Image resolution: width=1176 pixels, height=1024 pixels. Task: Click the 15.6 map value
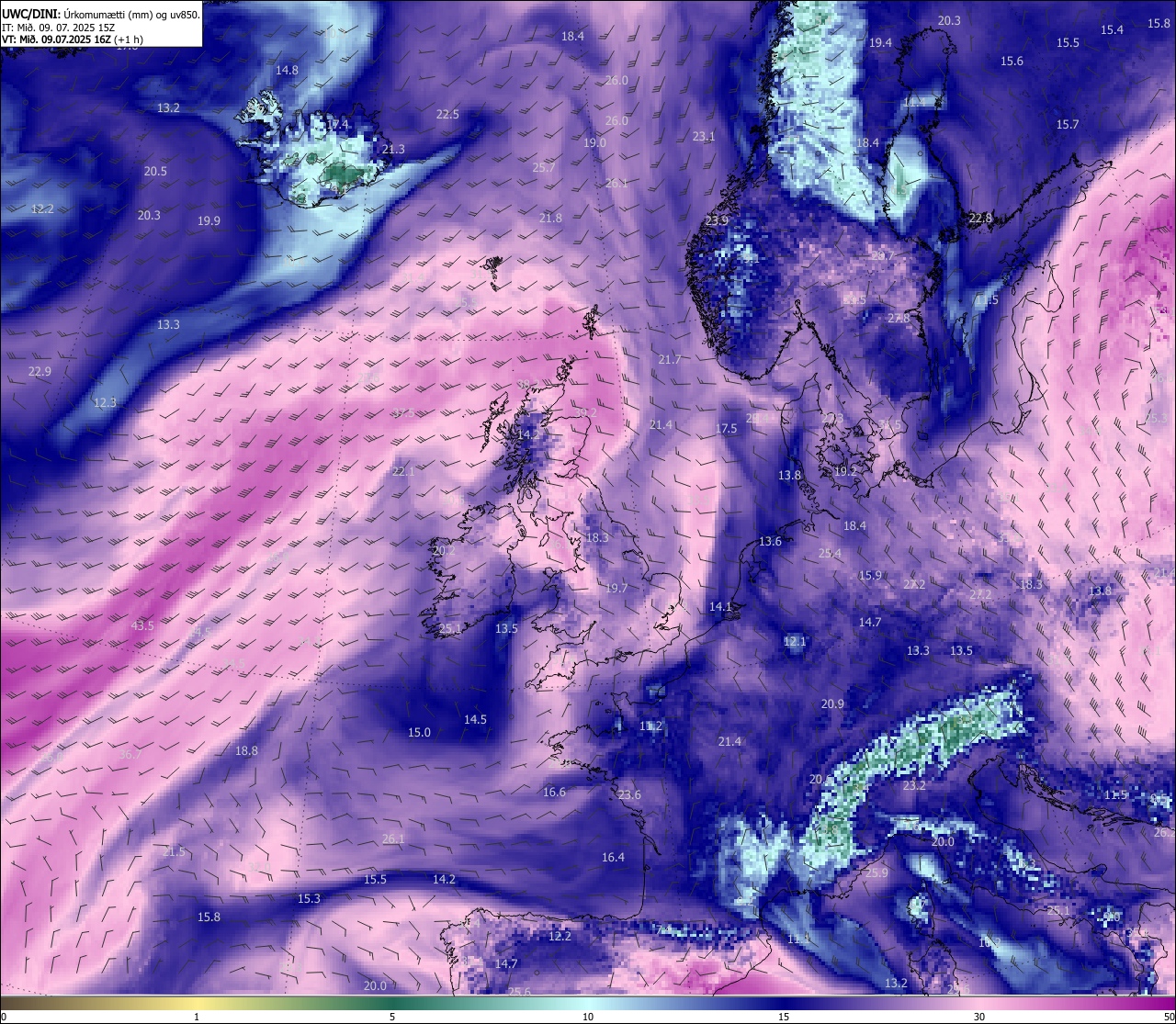click(x=1012, y=61)
